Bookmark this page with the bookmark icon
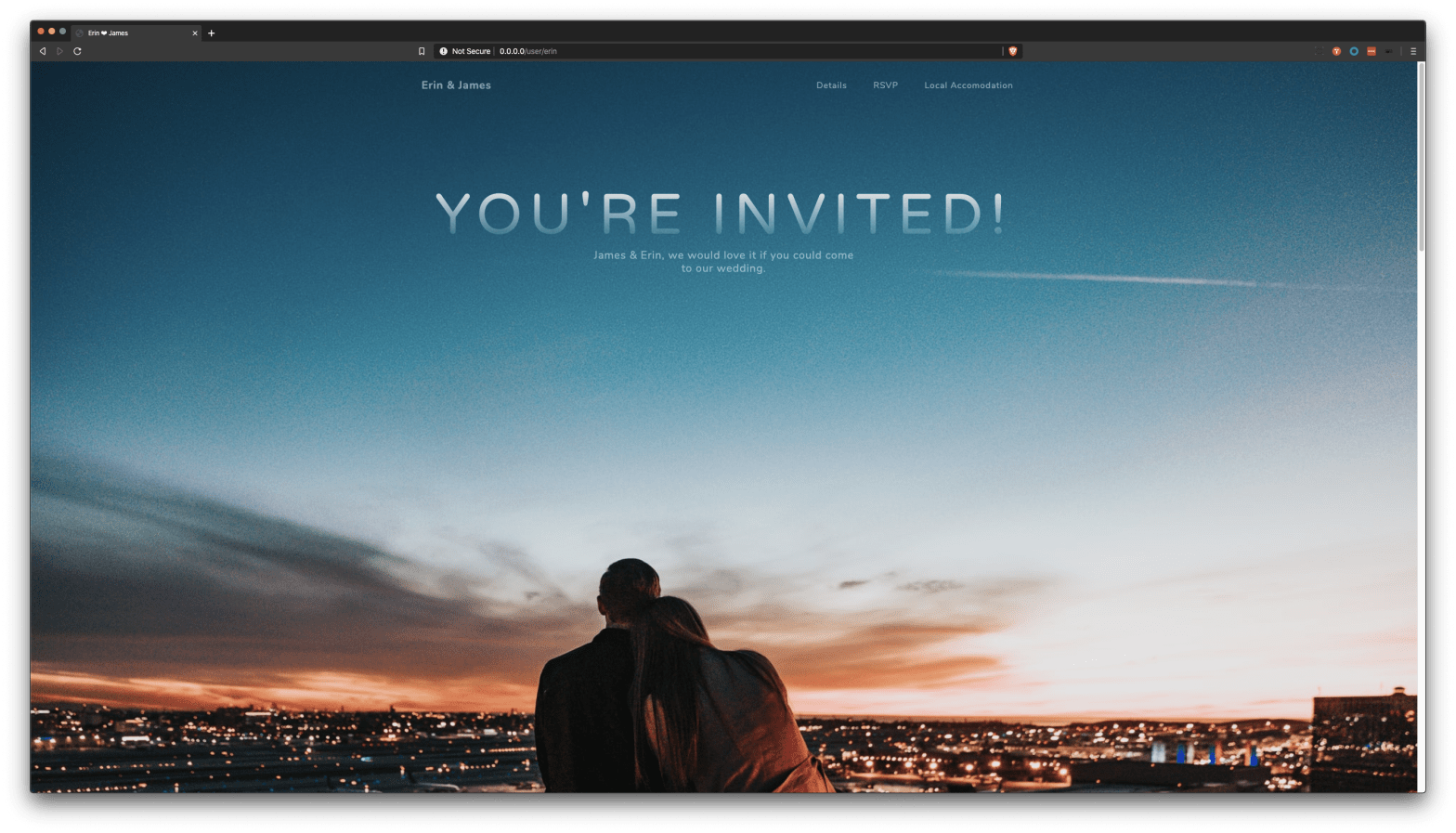This screenshot has width=1456, height=833. click(x=422, y=51)
